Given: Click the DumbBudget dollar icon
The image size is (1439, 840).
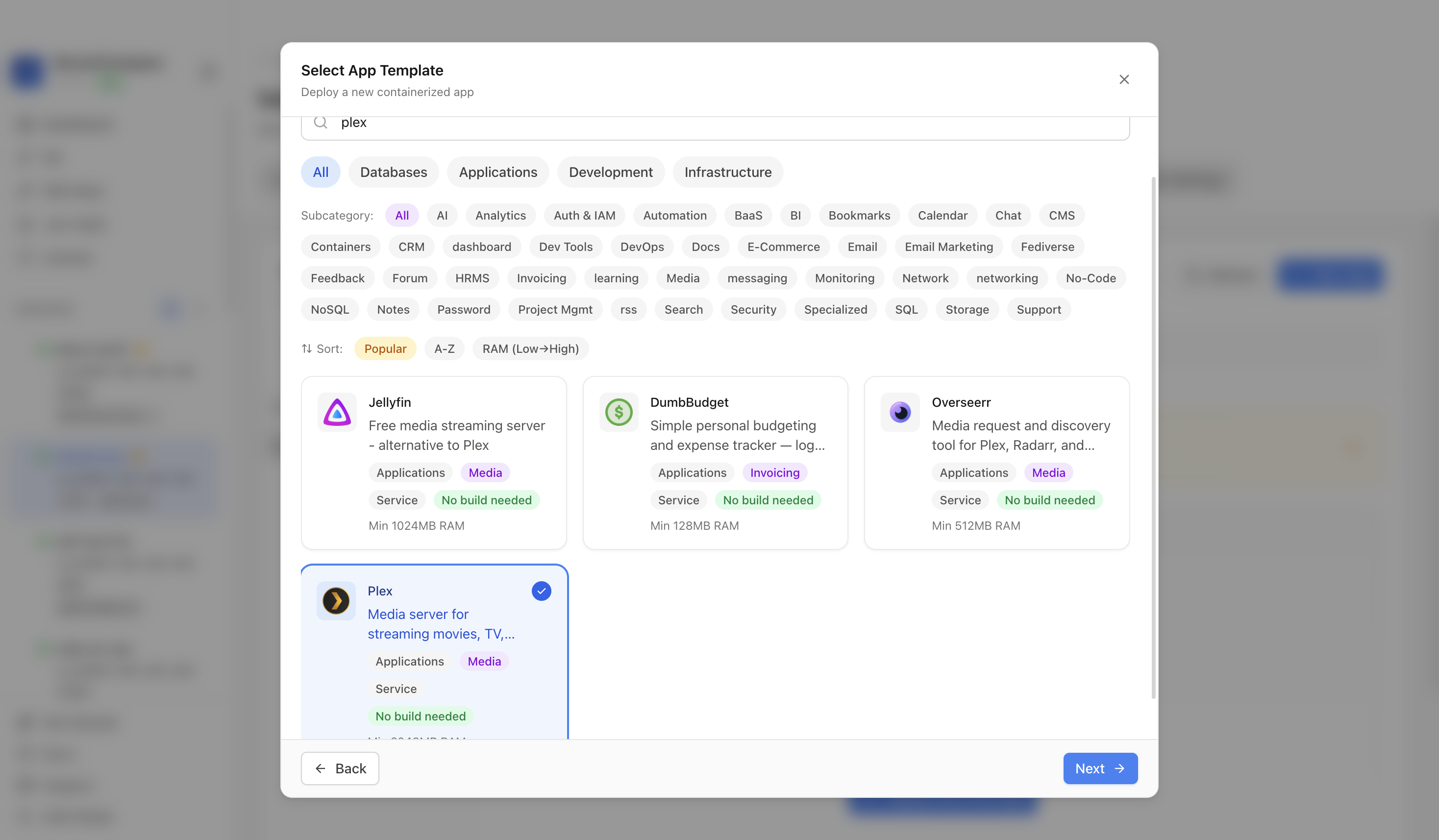Looking at the screenshot, I should point(619,412).
